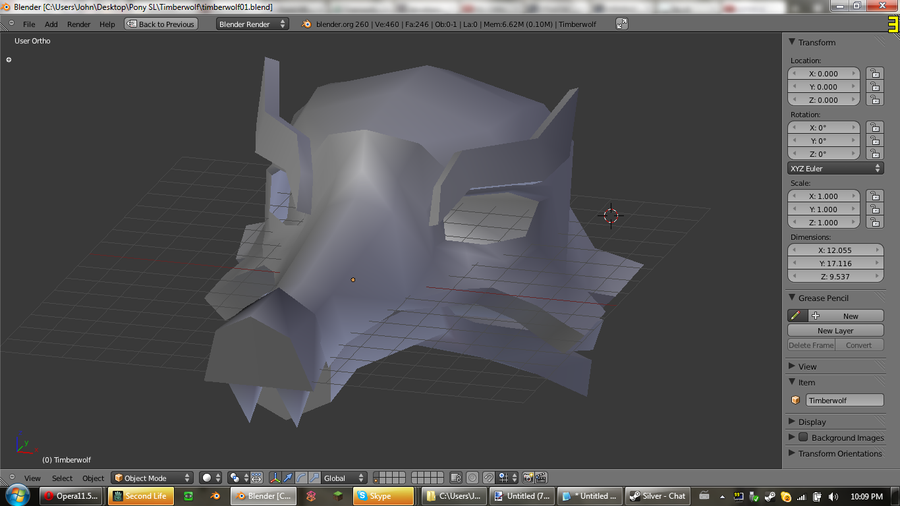The image size is (900, 506).
Task: Toggle the 3D manipulator axes icon
Action: tap(276, 478)
